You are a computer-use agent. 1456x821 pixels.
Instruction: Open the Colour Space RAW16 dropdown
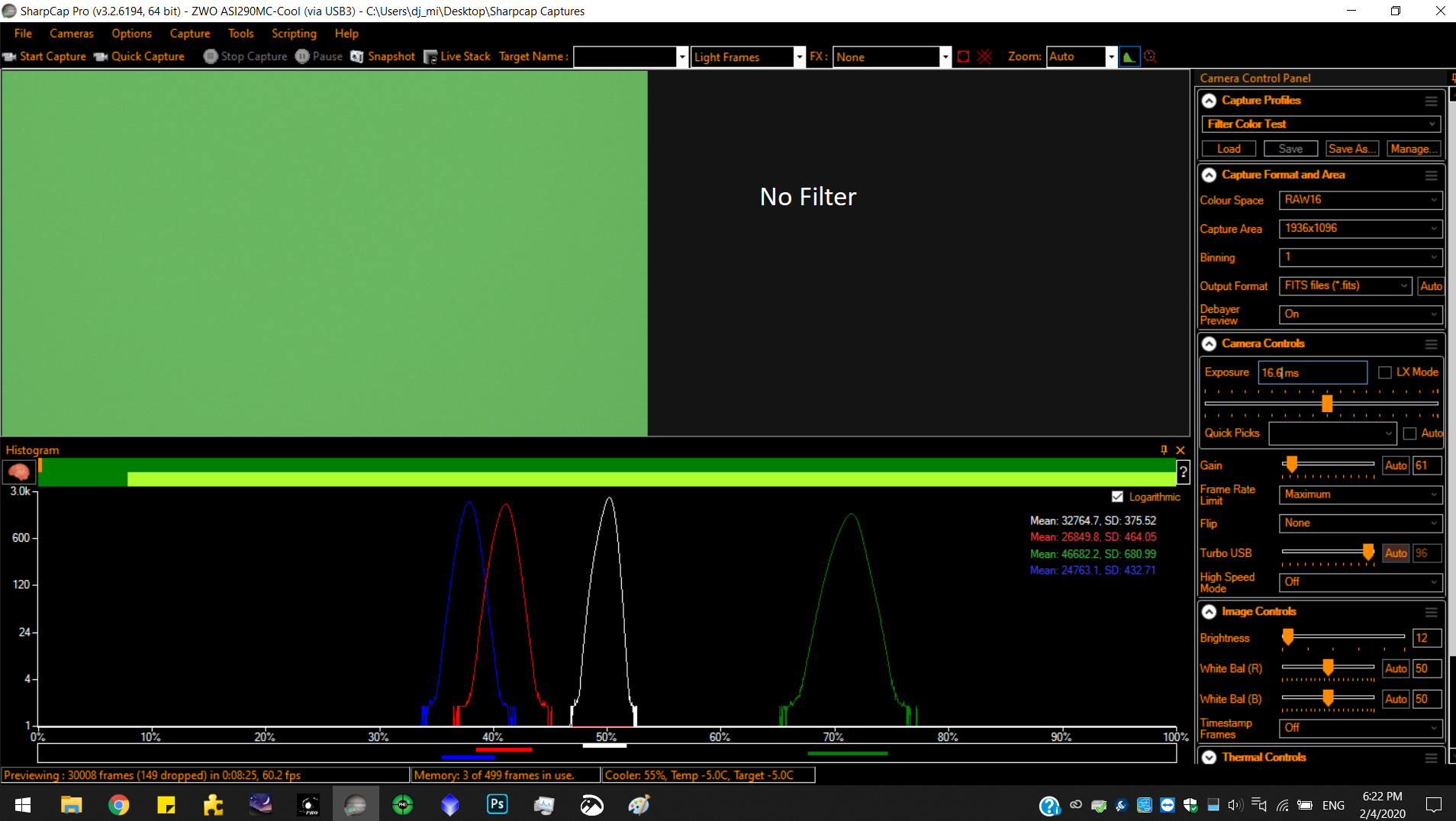pos(1361,200)
